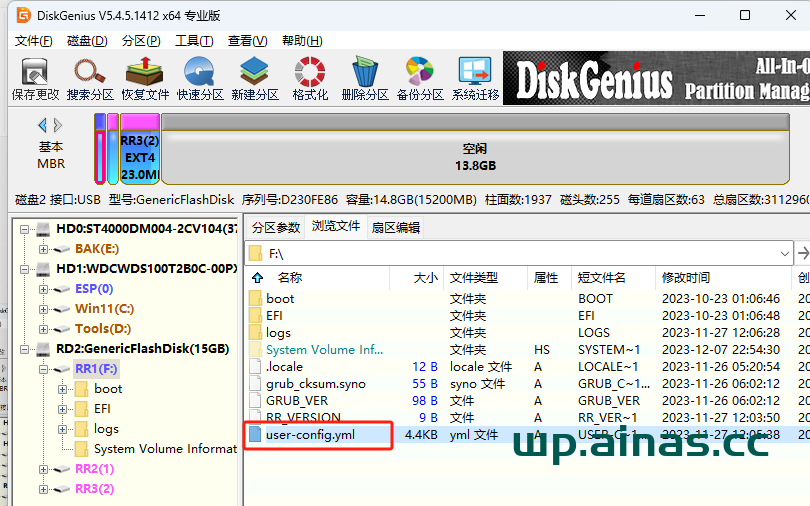810x506 pixels.
Task: Click the .locale file icon
Action: point(255,367)
